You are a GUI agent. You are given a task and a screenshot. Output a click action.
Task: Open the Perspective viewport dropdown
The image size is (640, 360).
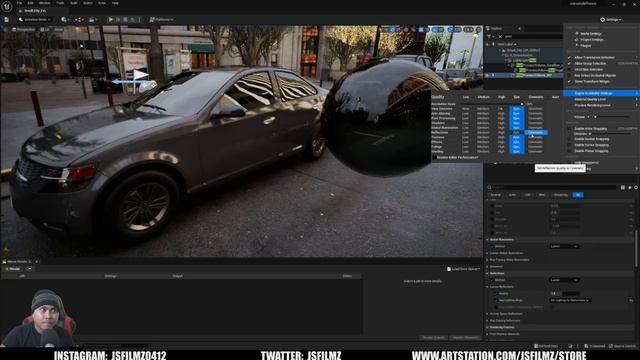[24, 29]
